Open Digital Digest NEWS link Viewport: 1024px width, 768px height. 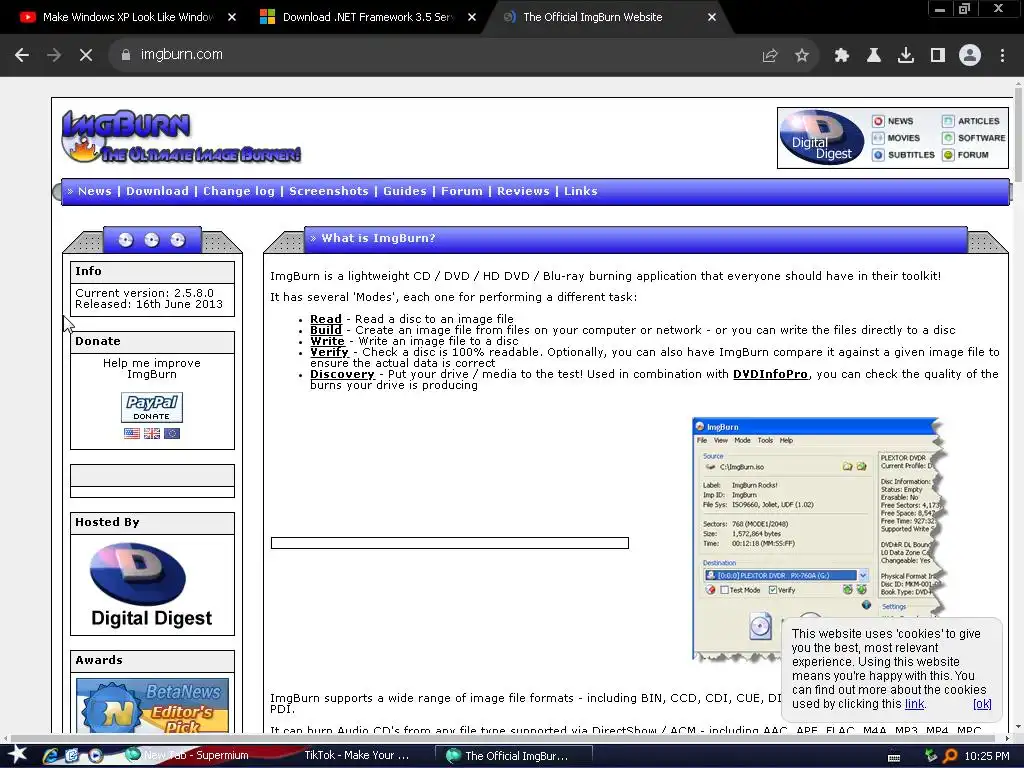[893, 121]
